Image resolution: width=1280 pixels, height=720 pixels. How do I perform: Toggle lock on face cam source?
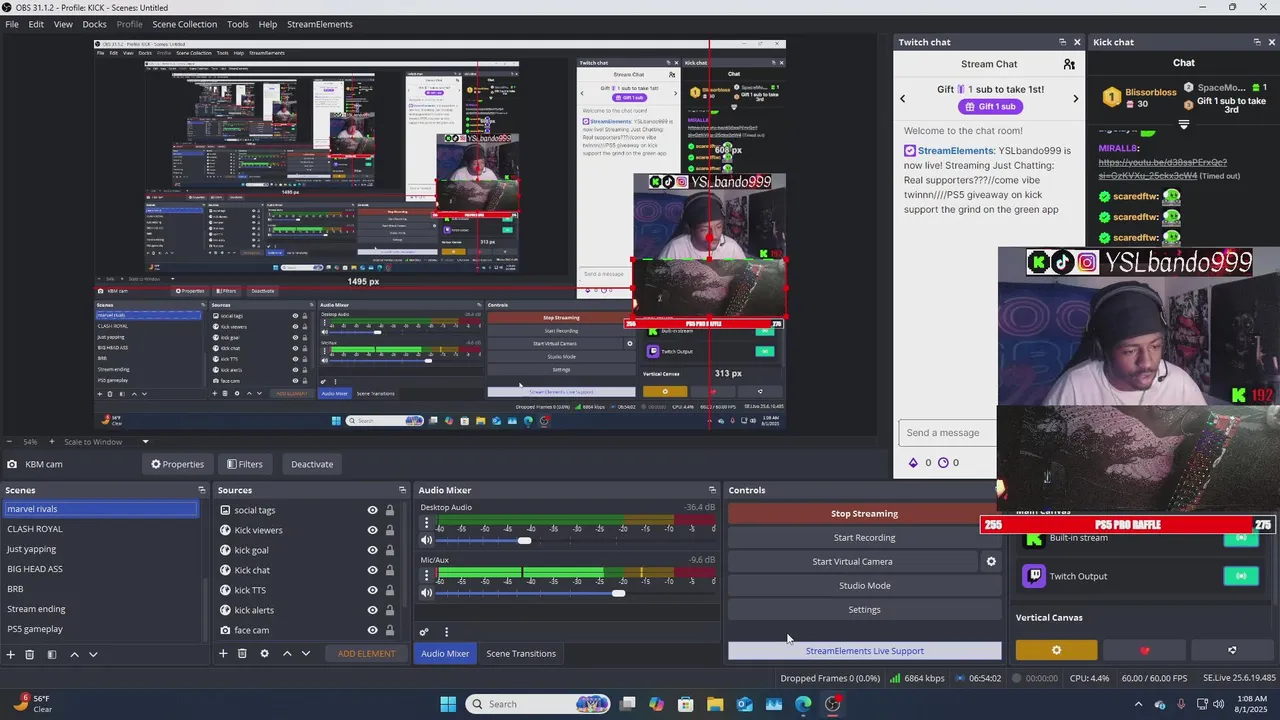[390, 630]
